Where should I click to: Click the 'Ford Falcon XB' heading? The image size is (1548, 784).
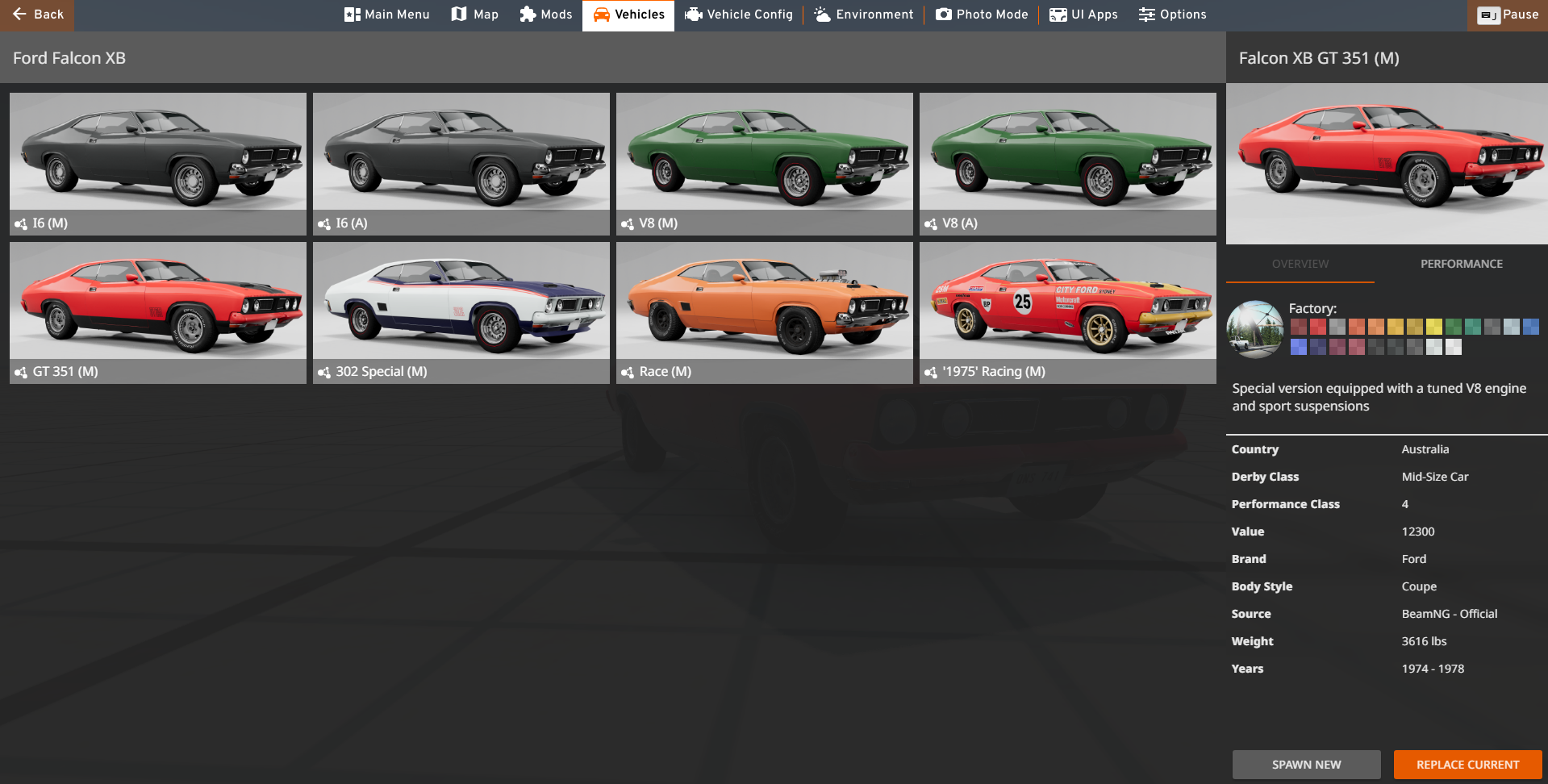[x=69, y=58]
